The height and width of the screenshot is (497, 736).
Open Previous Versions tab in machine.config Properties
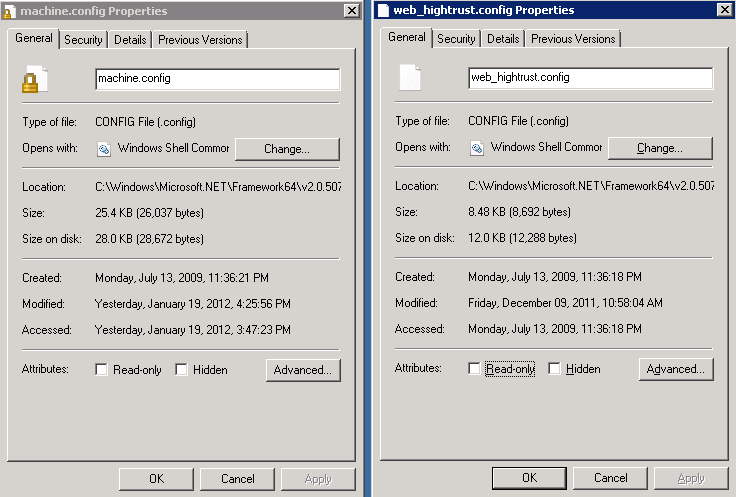200,40
